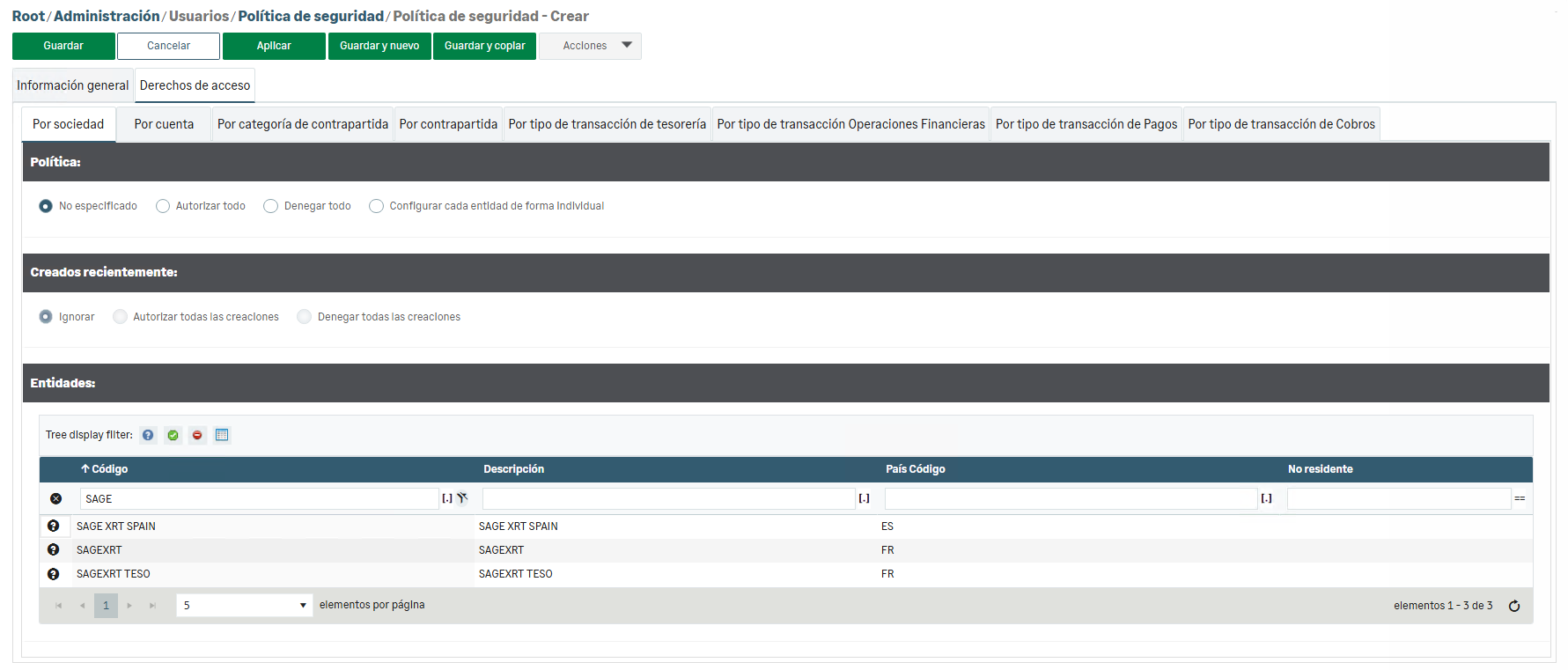
Task: Sort the grid by the Código column header
Action: pos(109,469)
